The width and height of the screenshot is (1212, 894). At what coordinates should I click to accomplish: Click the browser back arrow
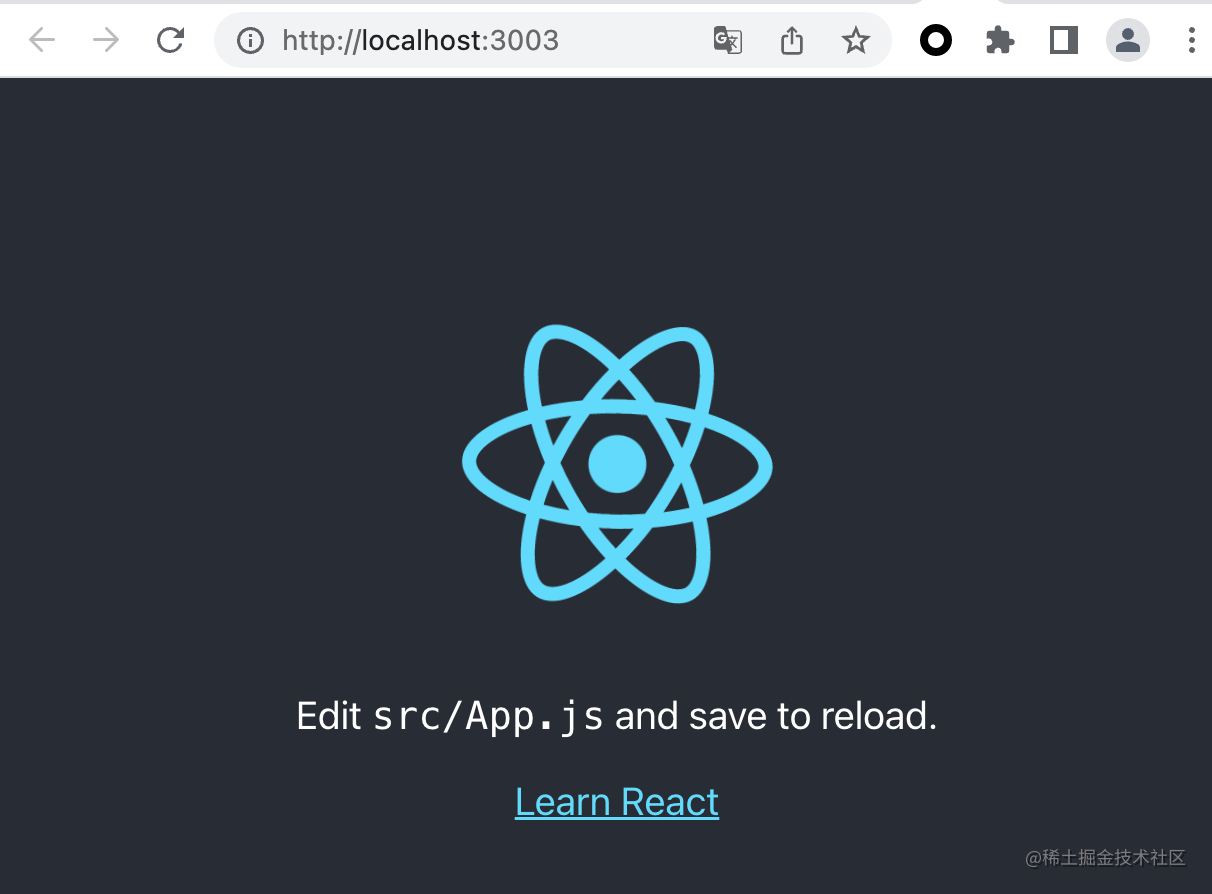click(x=42, y=40)
